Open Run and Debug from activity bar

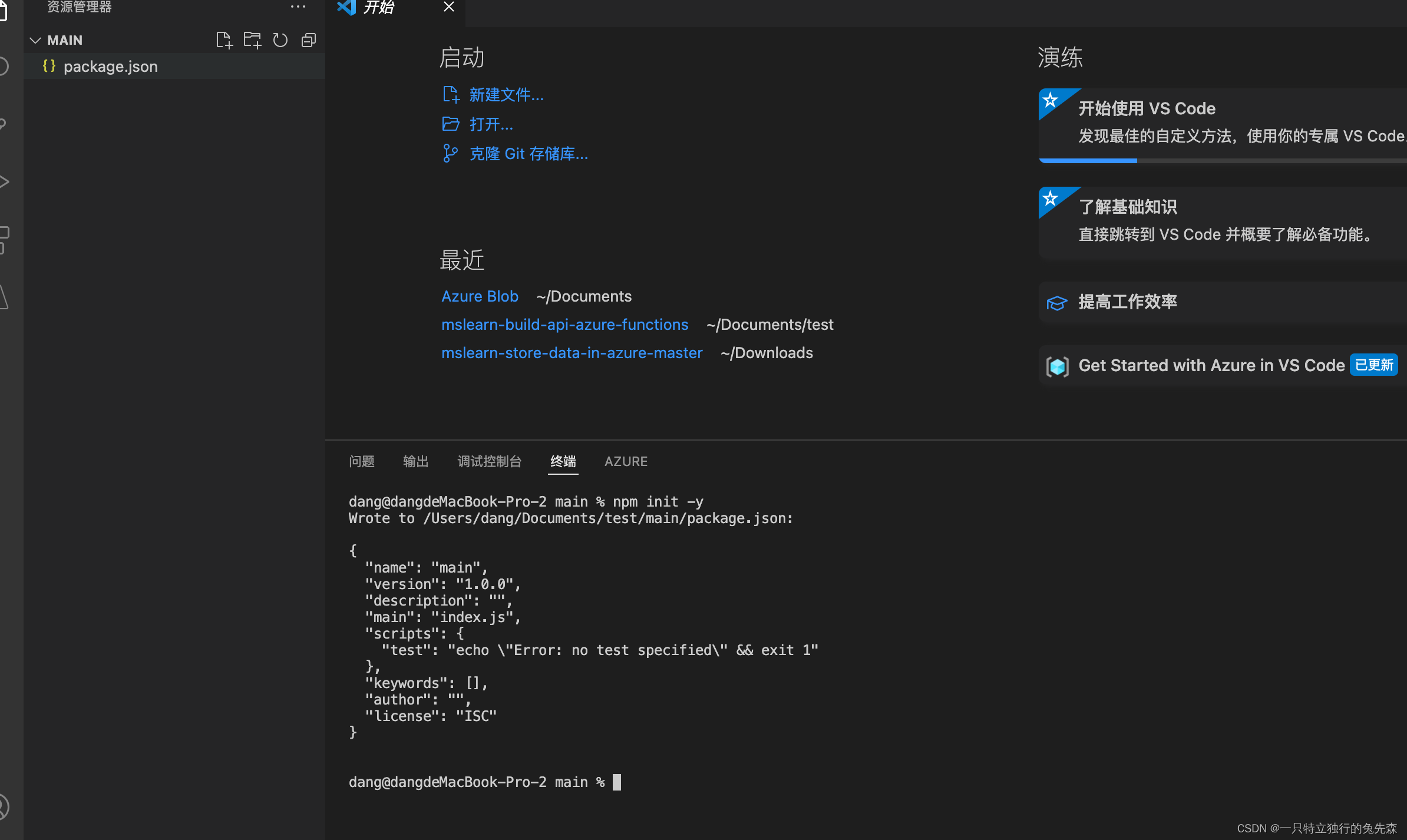coord(5,181)
